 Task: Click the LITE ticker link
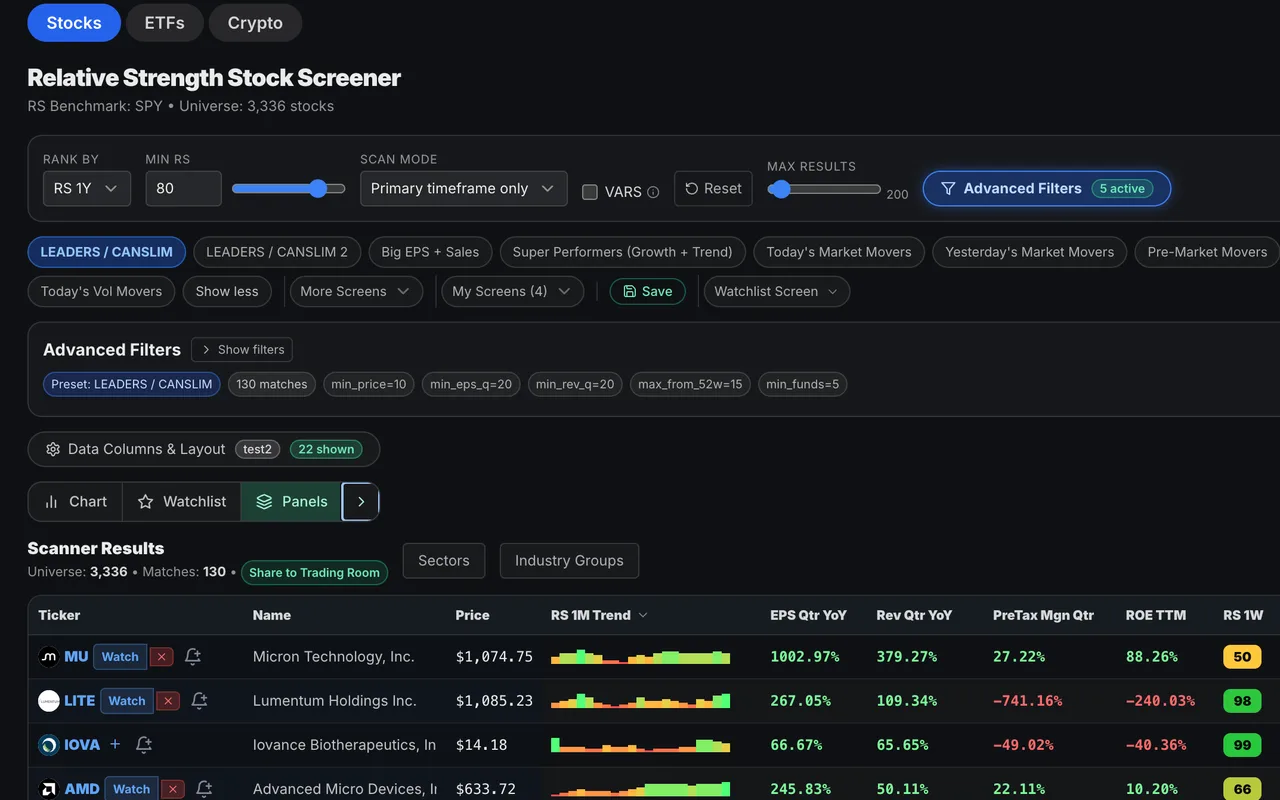coord(79,701)
